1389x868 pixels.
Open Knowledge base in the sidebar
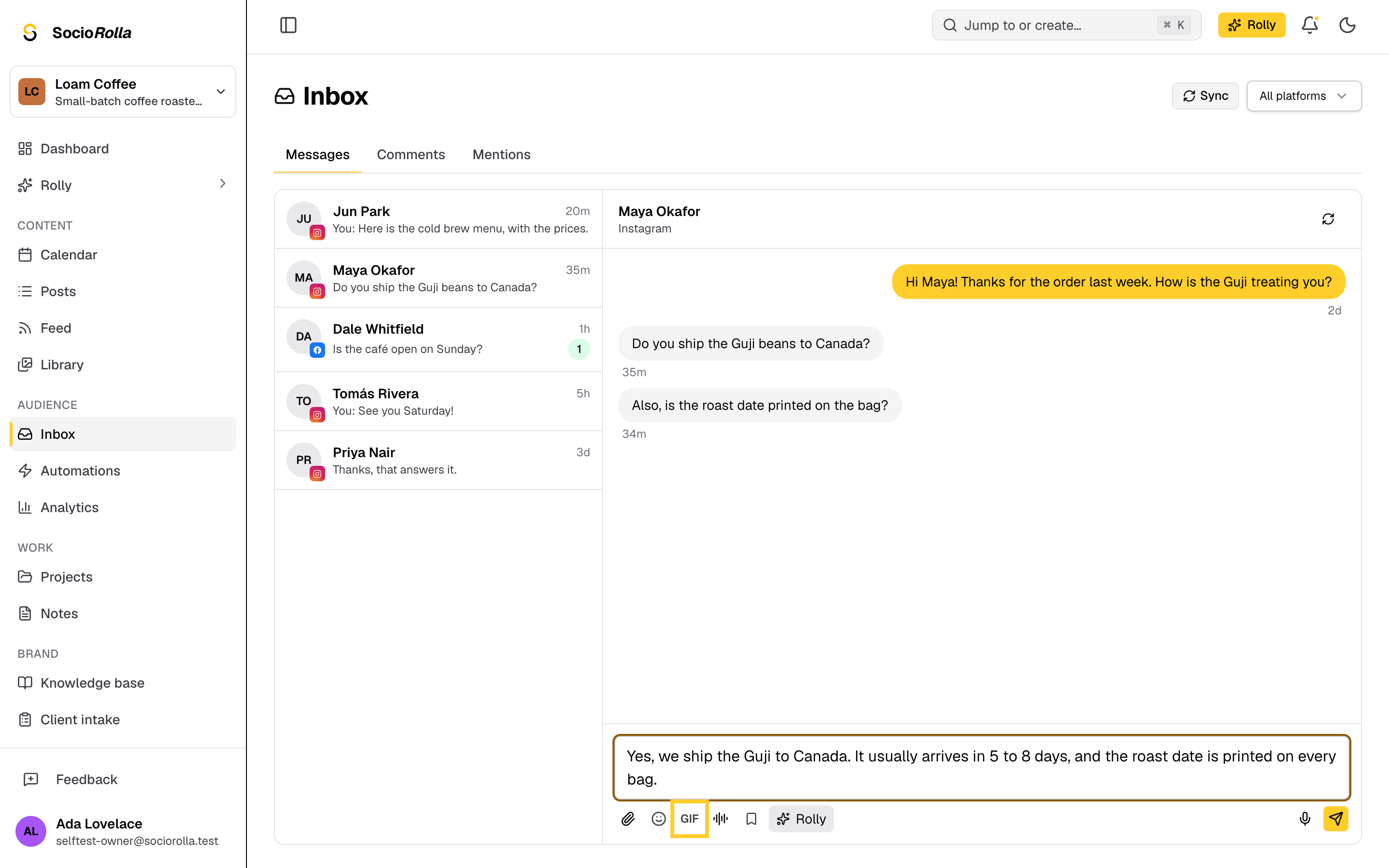click(123, 683)
